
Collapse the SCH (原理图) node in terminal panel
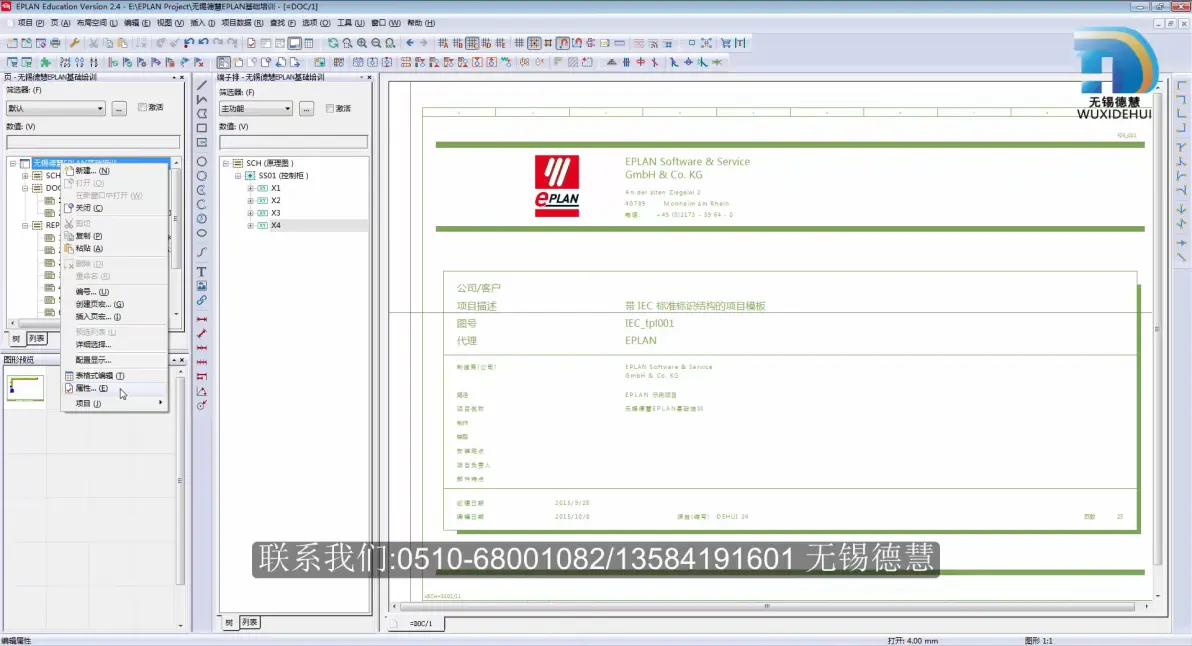coord(226,163)
